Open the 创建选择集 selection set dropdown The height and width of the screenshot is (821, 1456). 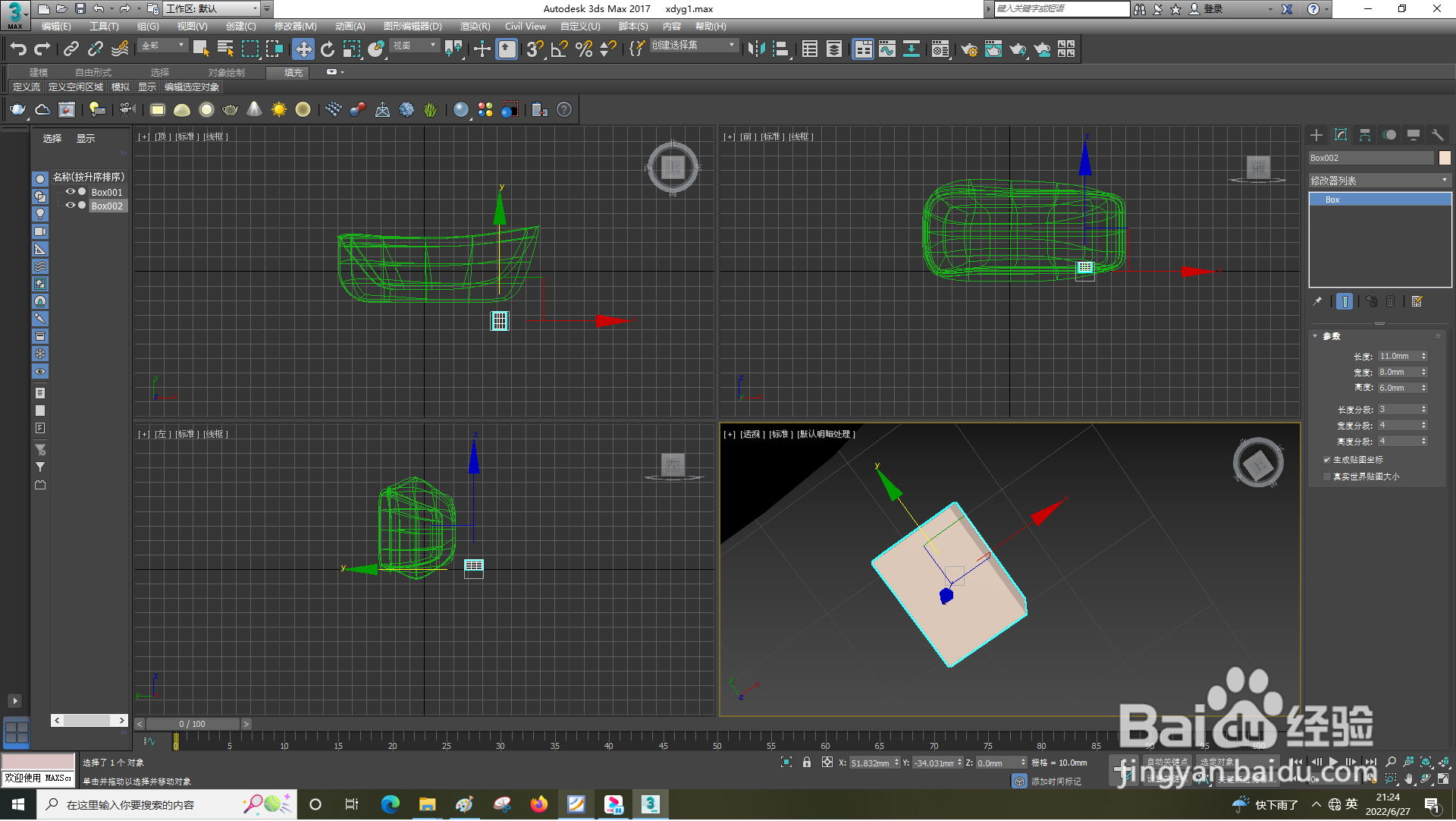point(732,46)
